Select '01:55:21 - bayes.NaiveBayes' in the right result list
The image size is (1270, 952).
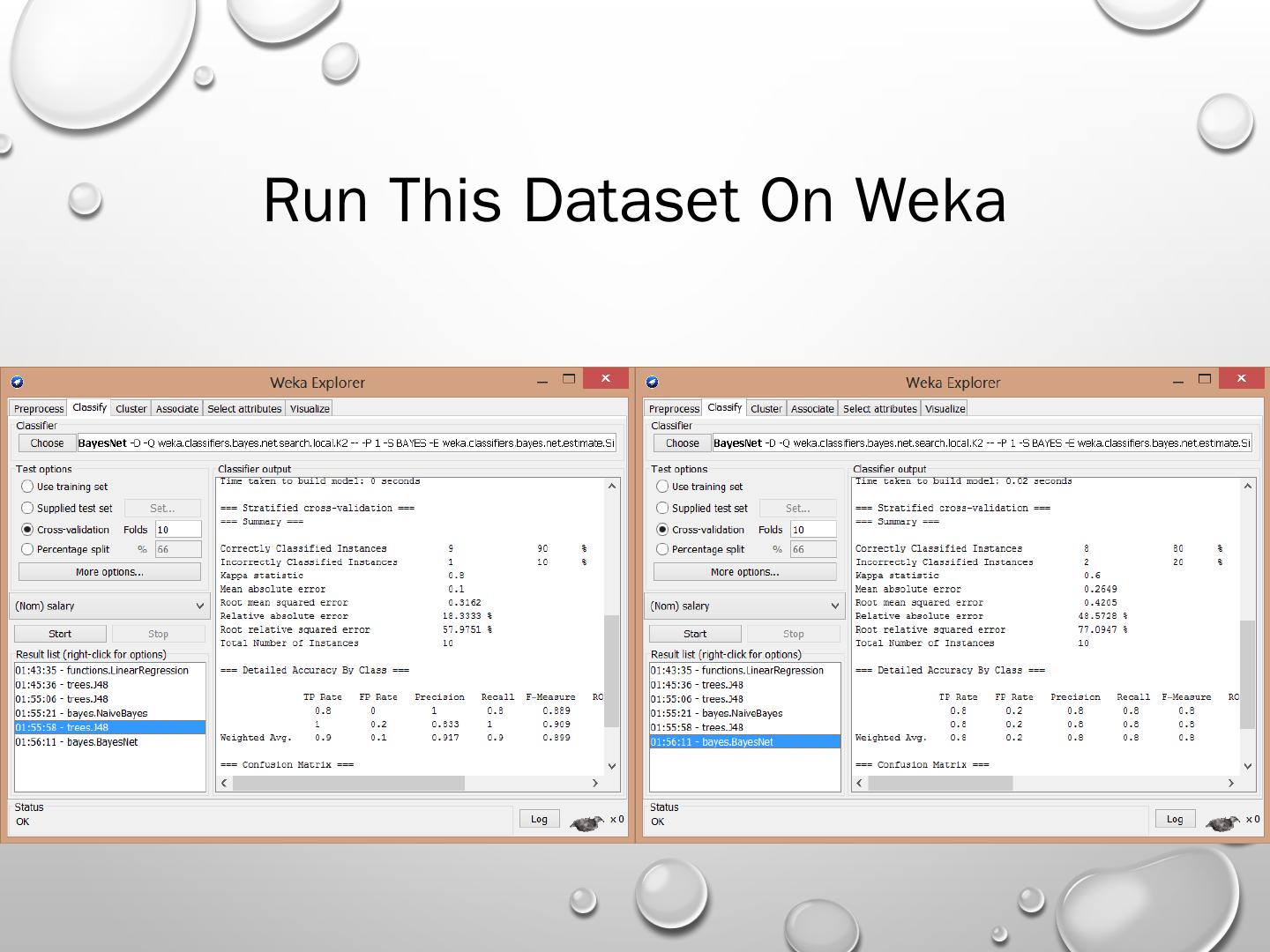(x=744, y=713)
